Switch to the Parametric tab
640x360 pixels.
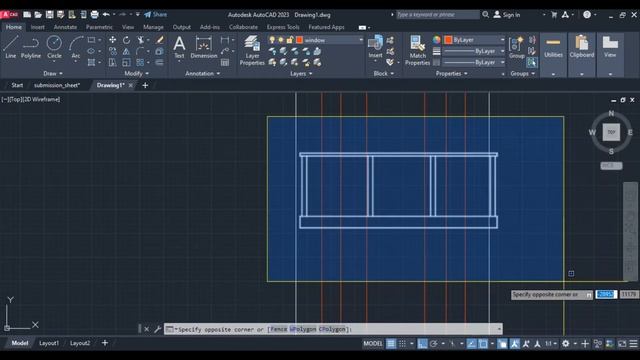(x=99, y=27)
